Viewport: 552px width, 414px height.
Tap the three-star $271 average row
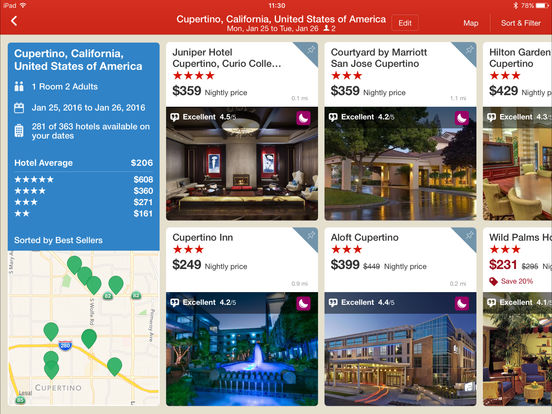[x=83, y=202]
